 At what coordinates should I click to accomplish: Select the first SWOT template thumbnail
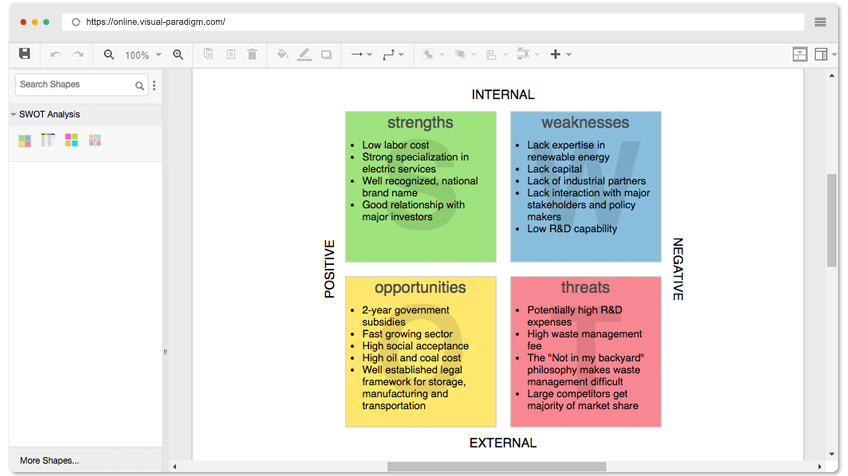[25, 141]
